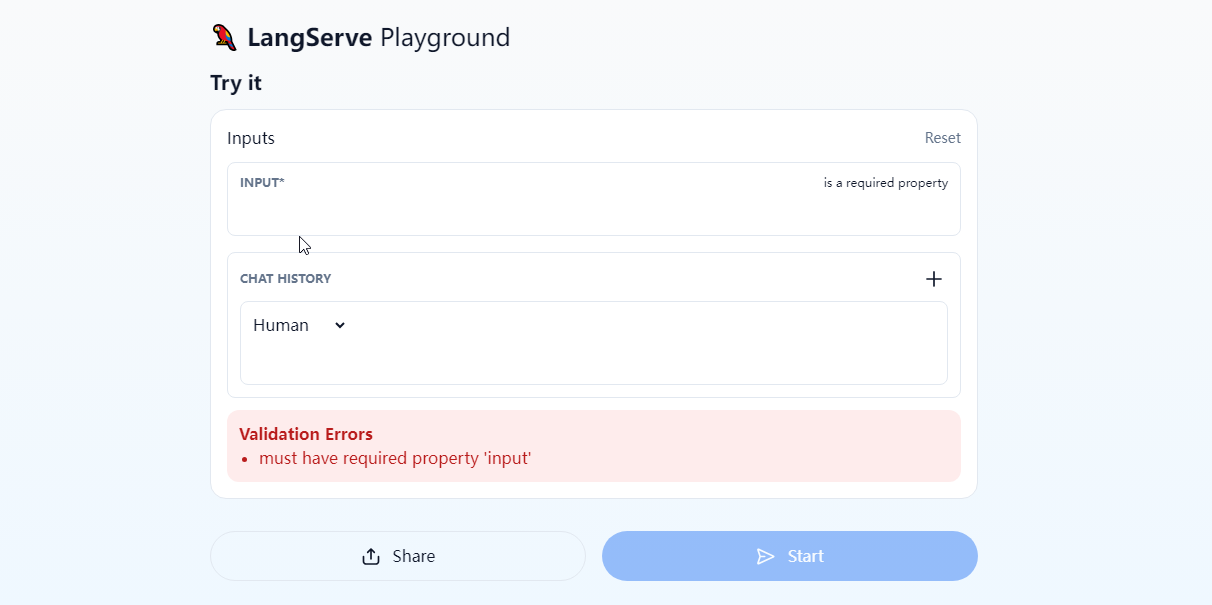
Task: Click the 'is a required property' hint text
Action: [886, 182]
